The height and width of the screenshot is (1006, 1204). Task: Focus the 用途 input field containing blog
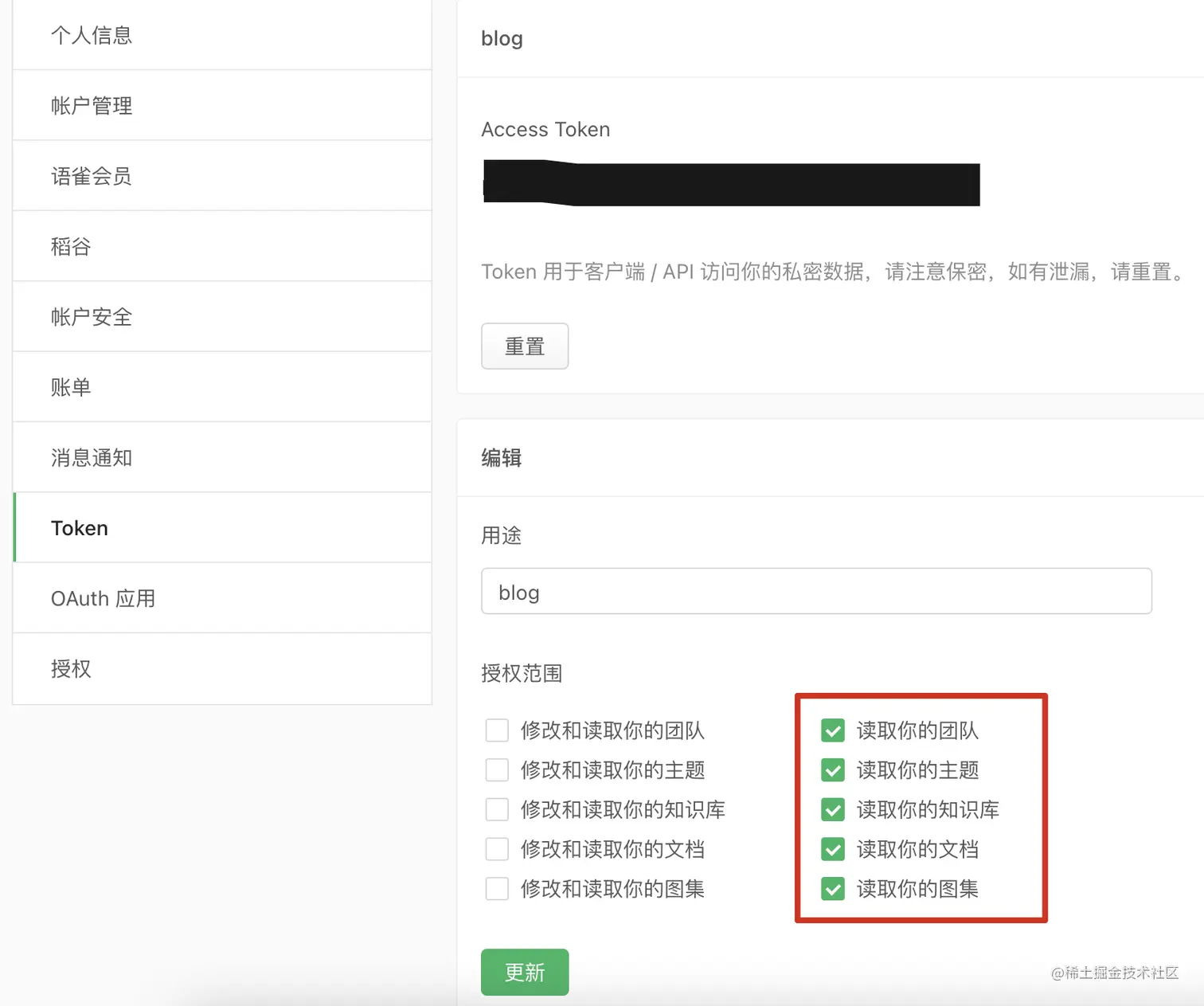(x=816, y=591)
